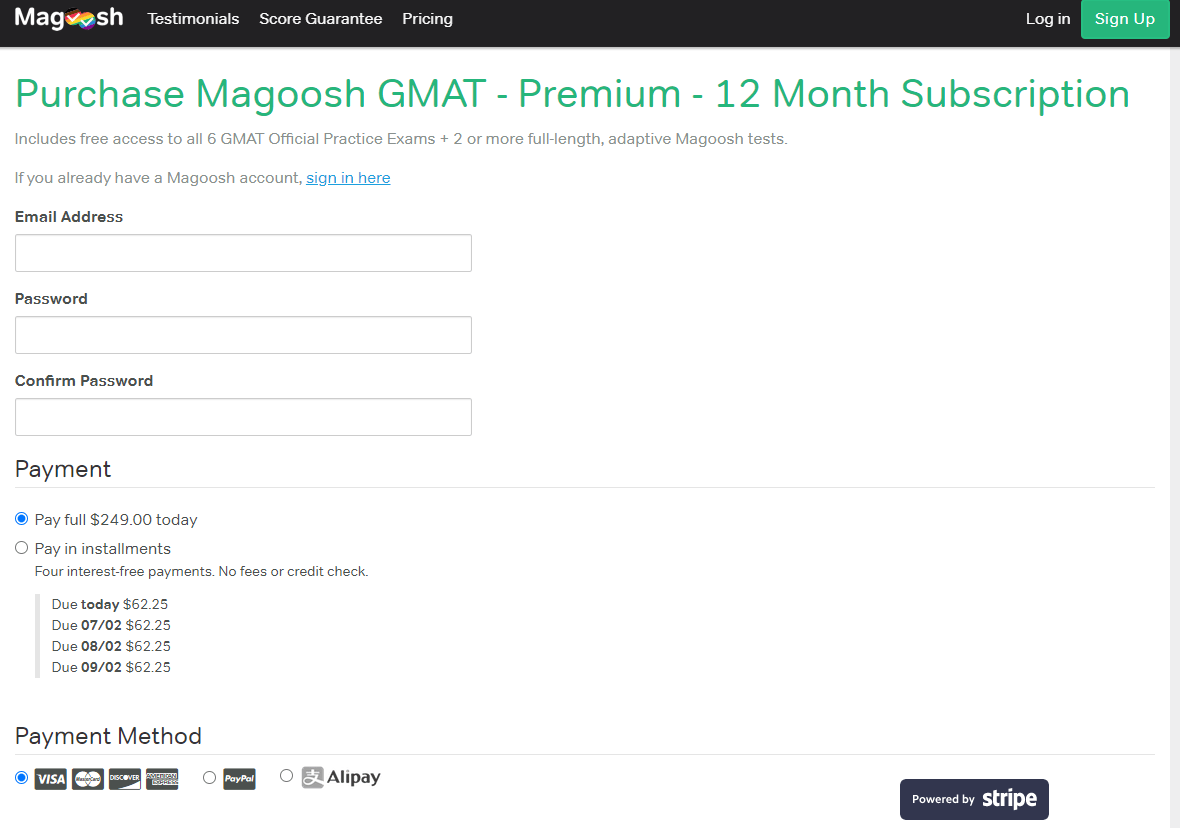The image size is (1180, 828).
Task: Select Alipay as payment method
Action: 286,775
